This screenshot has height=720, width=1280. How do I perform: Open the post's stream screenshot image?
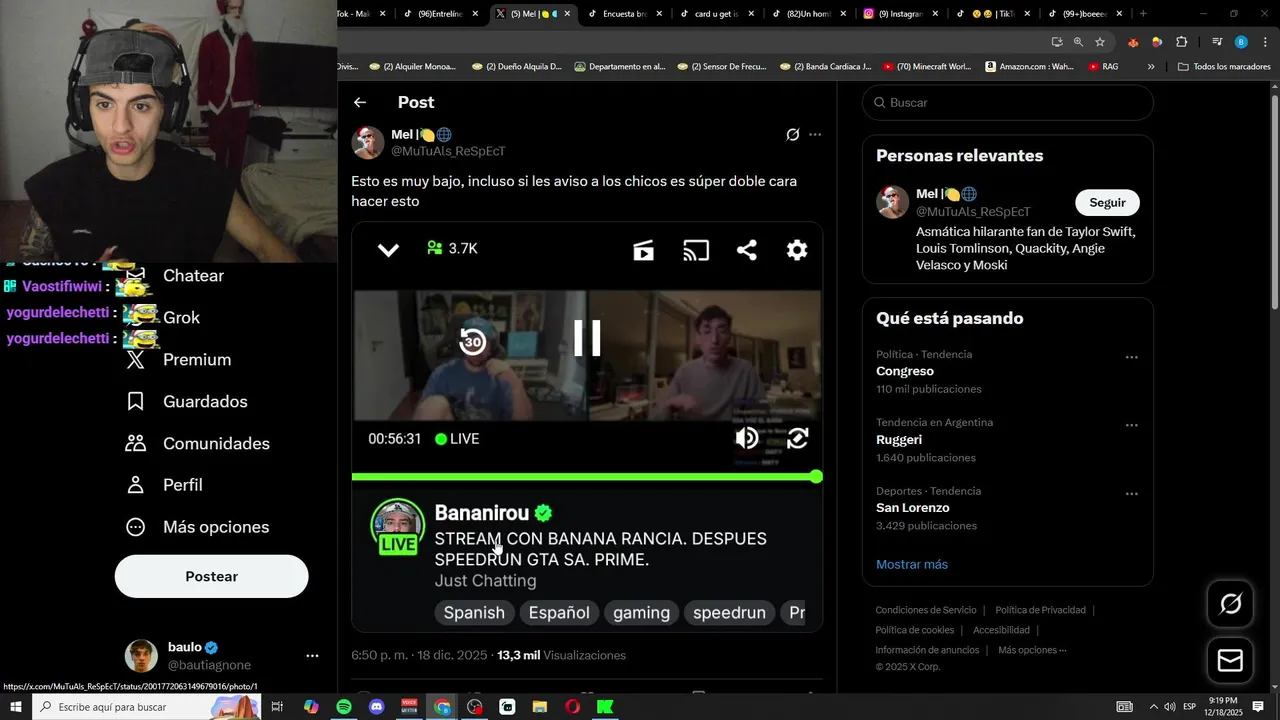587,427
